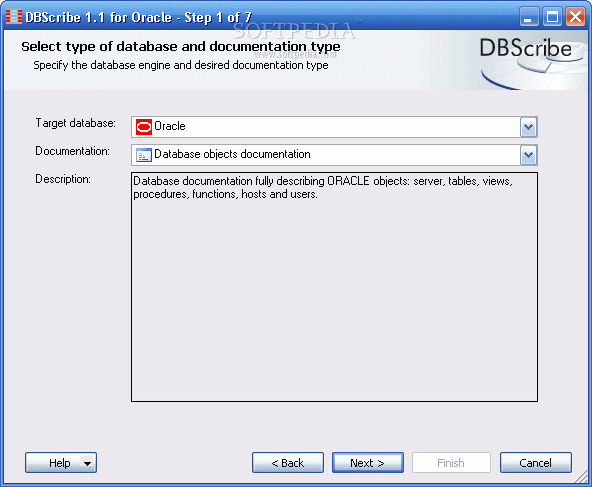The width and height of the screenshot is (592, 487).
Task: Click the red Oracle logo icon
Action: [143, 127]
